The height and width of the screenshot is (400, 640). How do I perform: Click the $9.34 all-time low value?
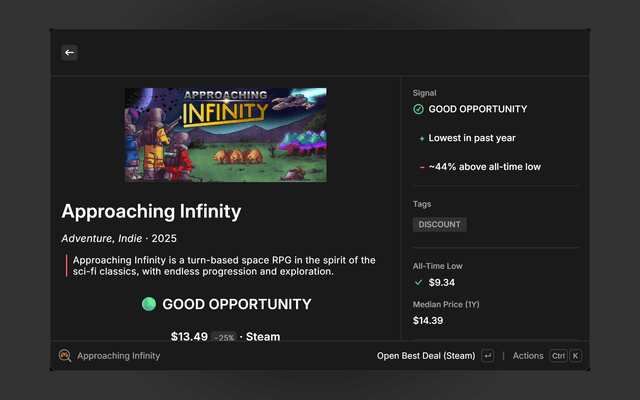pos(442,282)
